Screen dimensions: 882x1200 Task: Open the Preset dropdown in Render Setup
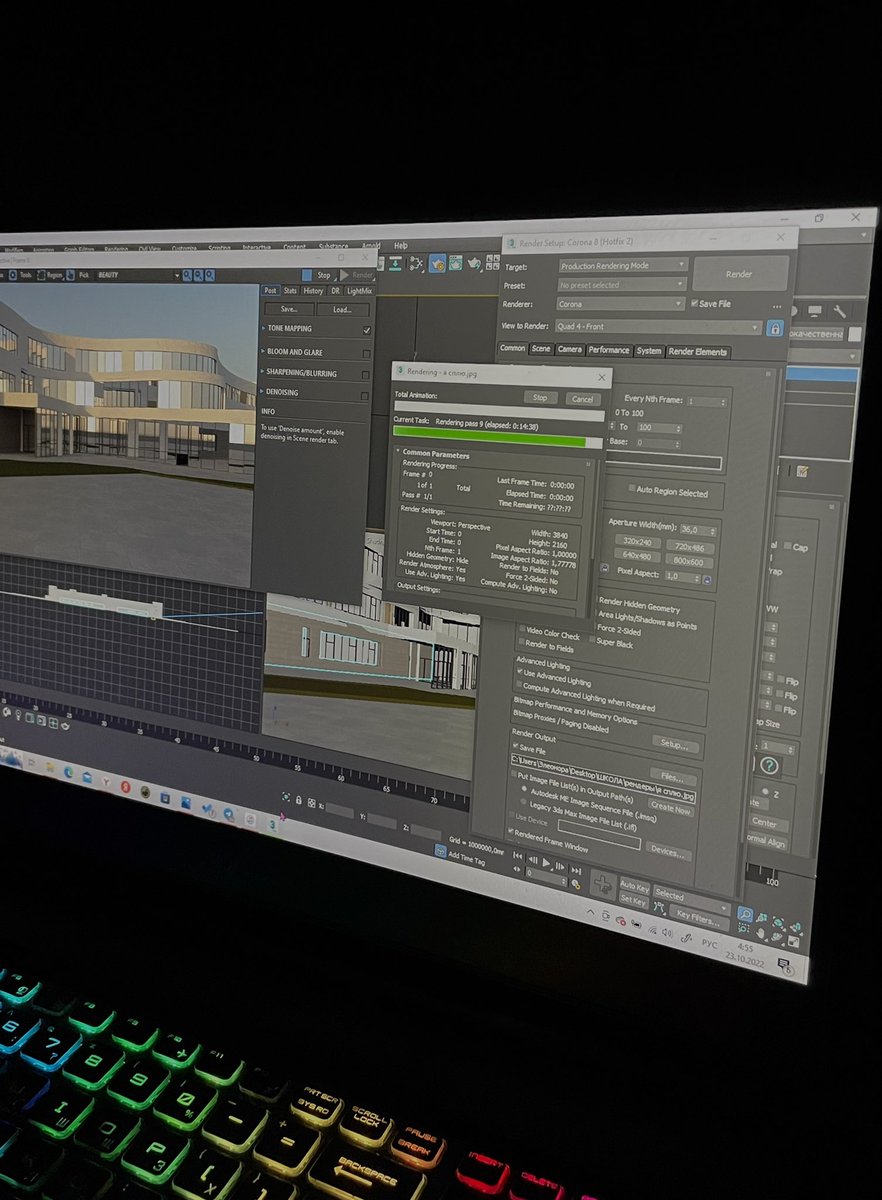[x=622, y=285]
